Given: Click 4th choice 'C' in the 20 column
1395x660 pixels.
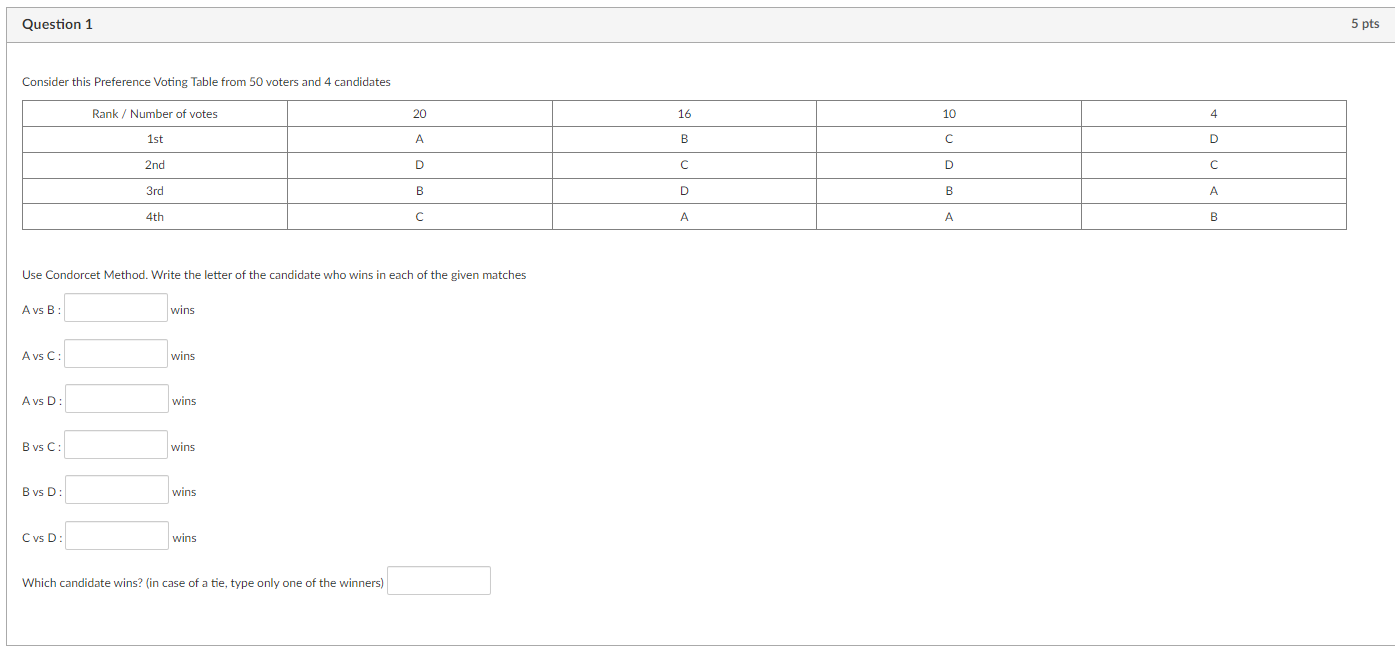Looking at the screenshot, I should pos(420,217).
